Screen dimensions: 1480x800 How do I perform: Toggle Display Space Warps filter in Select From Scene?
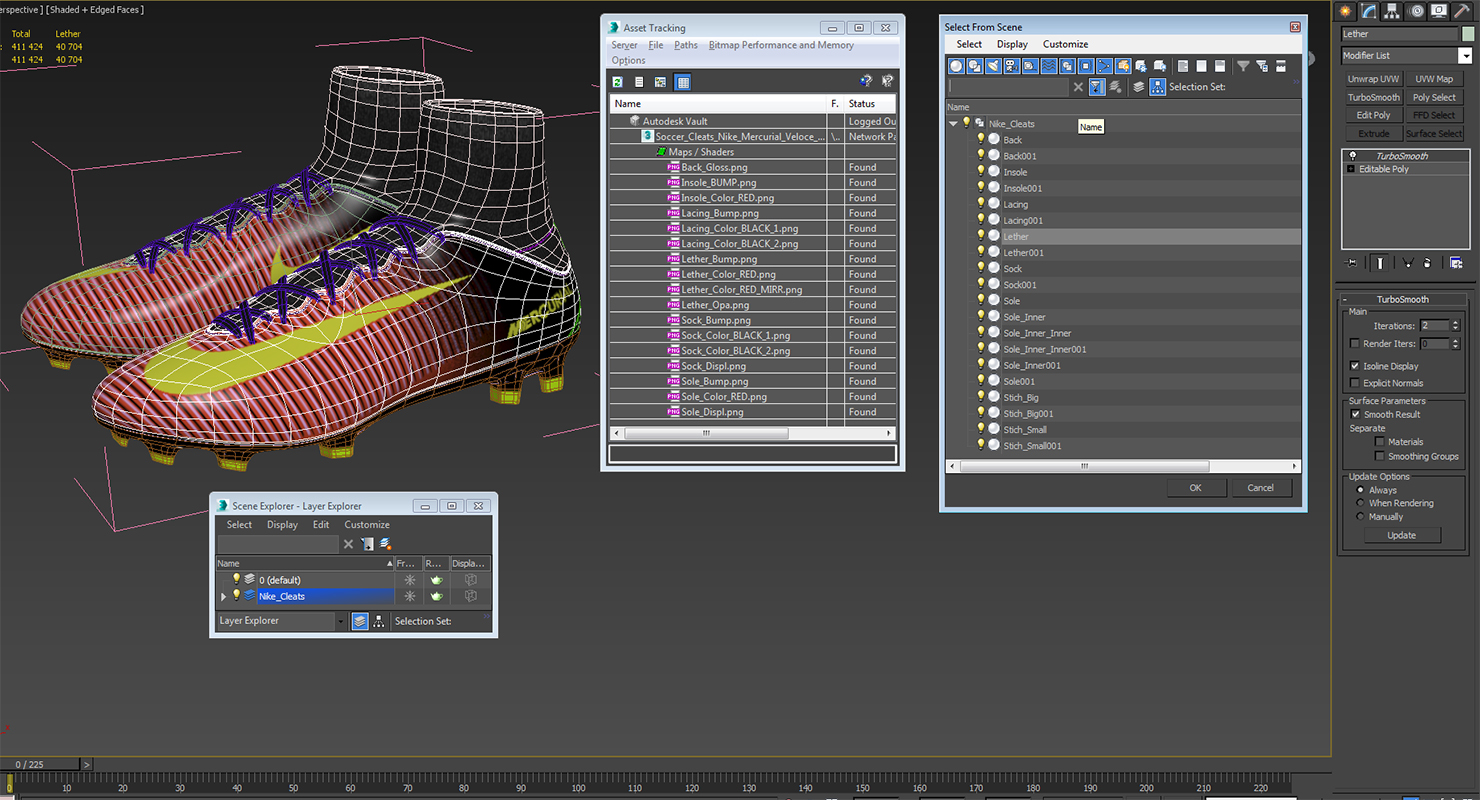(1048, 66)
